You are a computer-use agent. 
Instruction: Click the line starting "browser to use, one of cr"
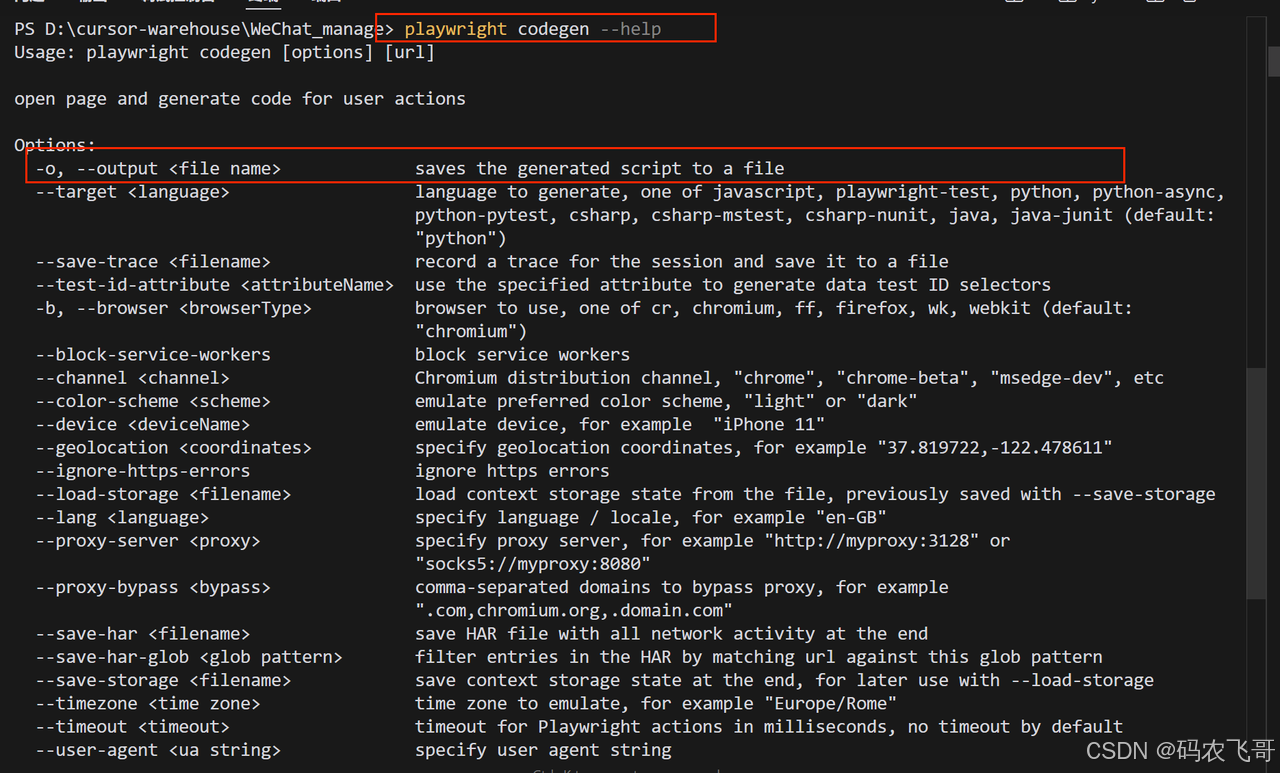click(x=774, y=308)
